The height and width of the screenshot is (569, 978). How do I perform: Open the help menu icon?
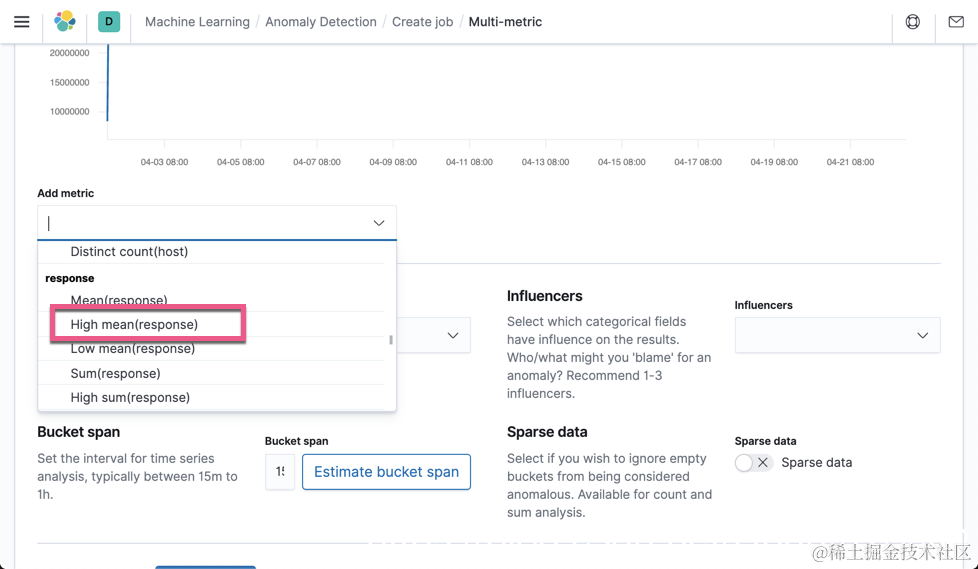click(x=912, y=21)
